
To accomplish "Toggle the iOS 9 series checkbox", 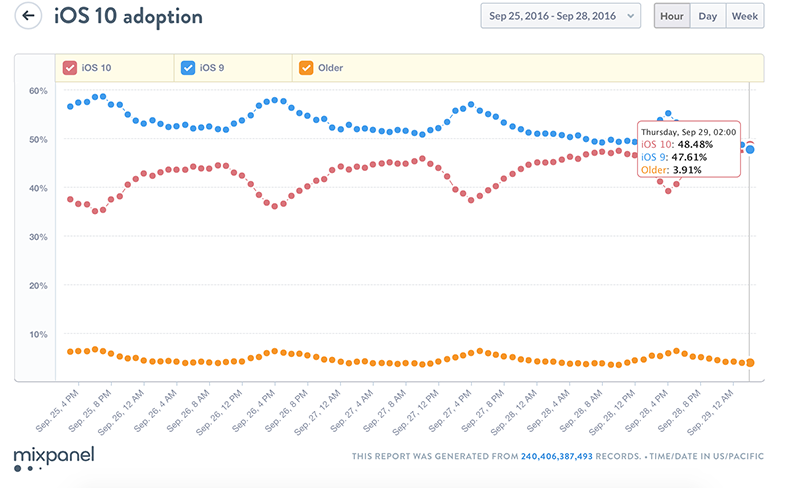I will (188, 68).
